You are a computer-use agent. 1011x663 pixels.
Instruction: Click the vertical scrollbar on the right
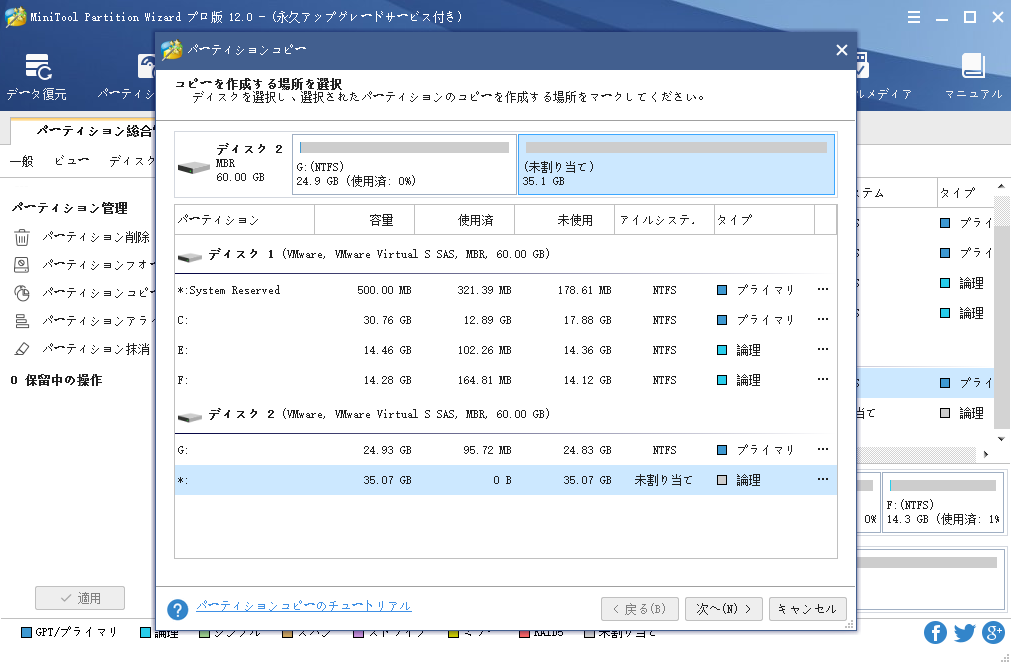coord(1003,300)
